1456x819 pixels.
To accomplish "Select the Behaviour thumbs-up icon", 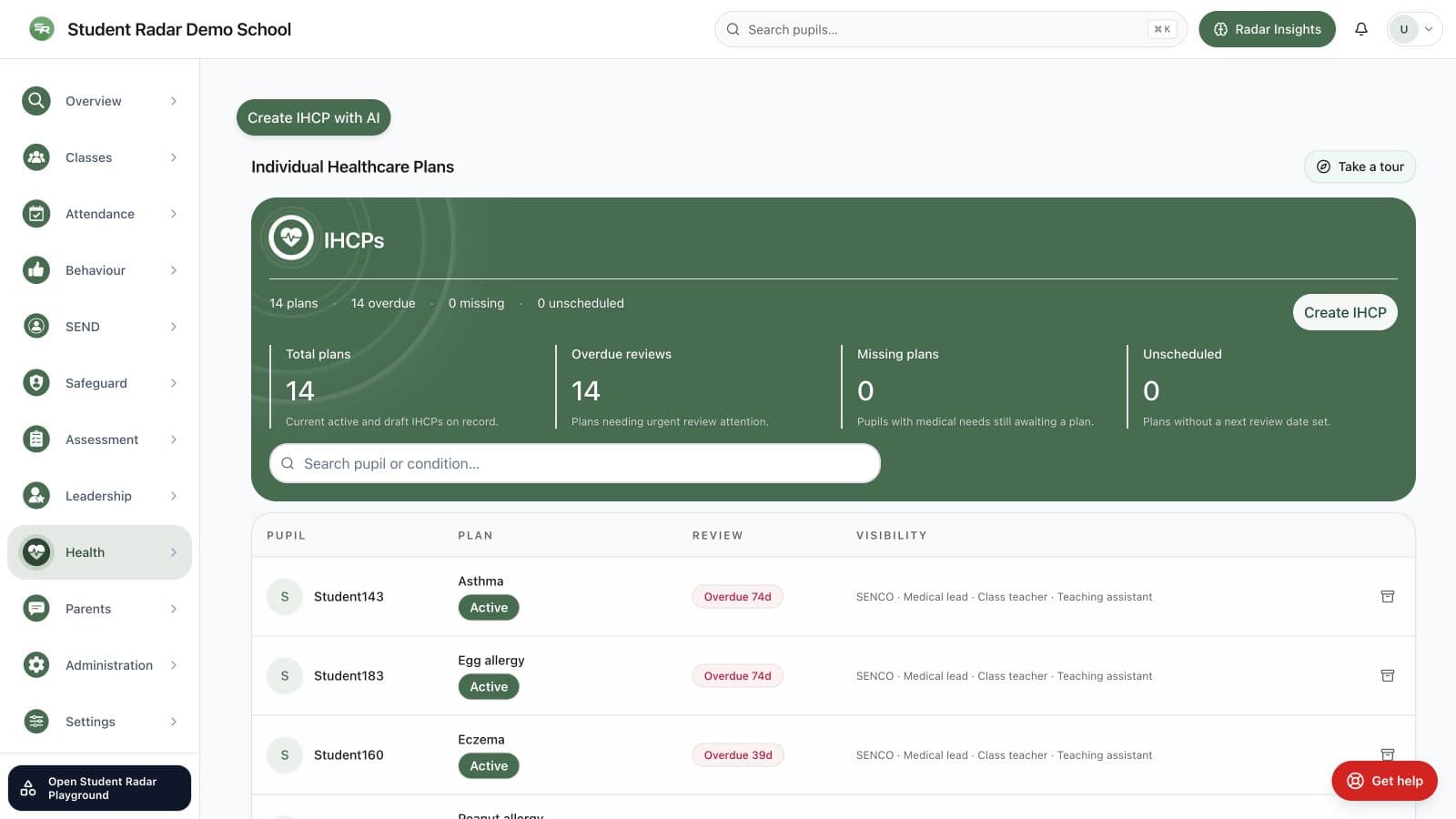I will (36, 270).
